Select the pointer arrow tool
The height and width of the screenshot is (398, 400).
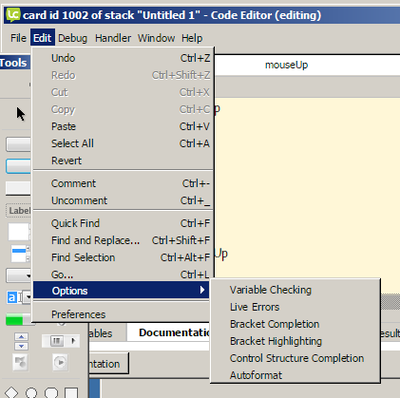(20, 114)
